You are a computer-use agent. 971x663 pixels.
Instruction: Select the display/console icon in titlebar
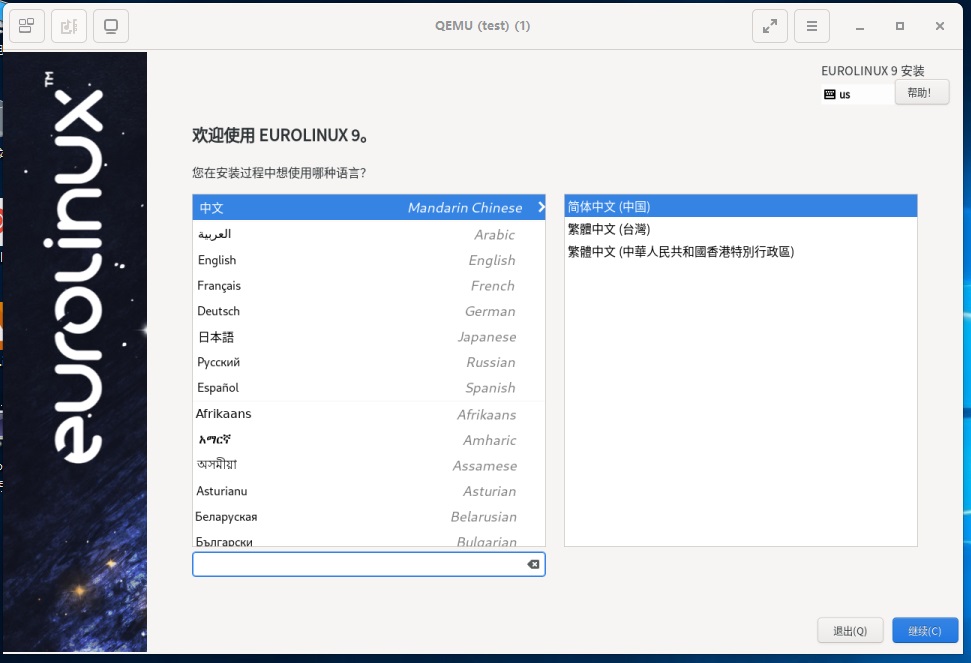click(111, 26)
